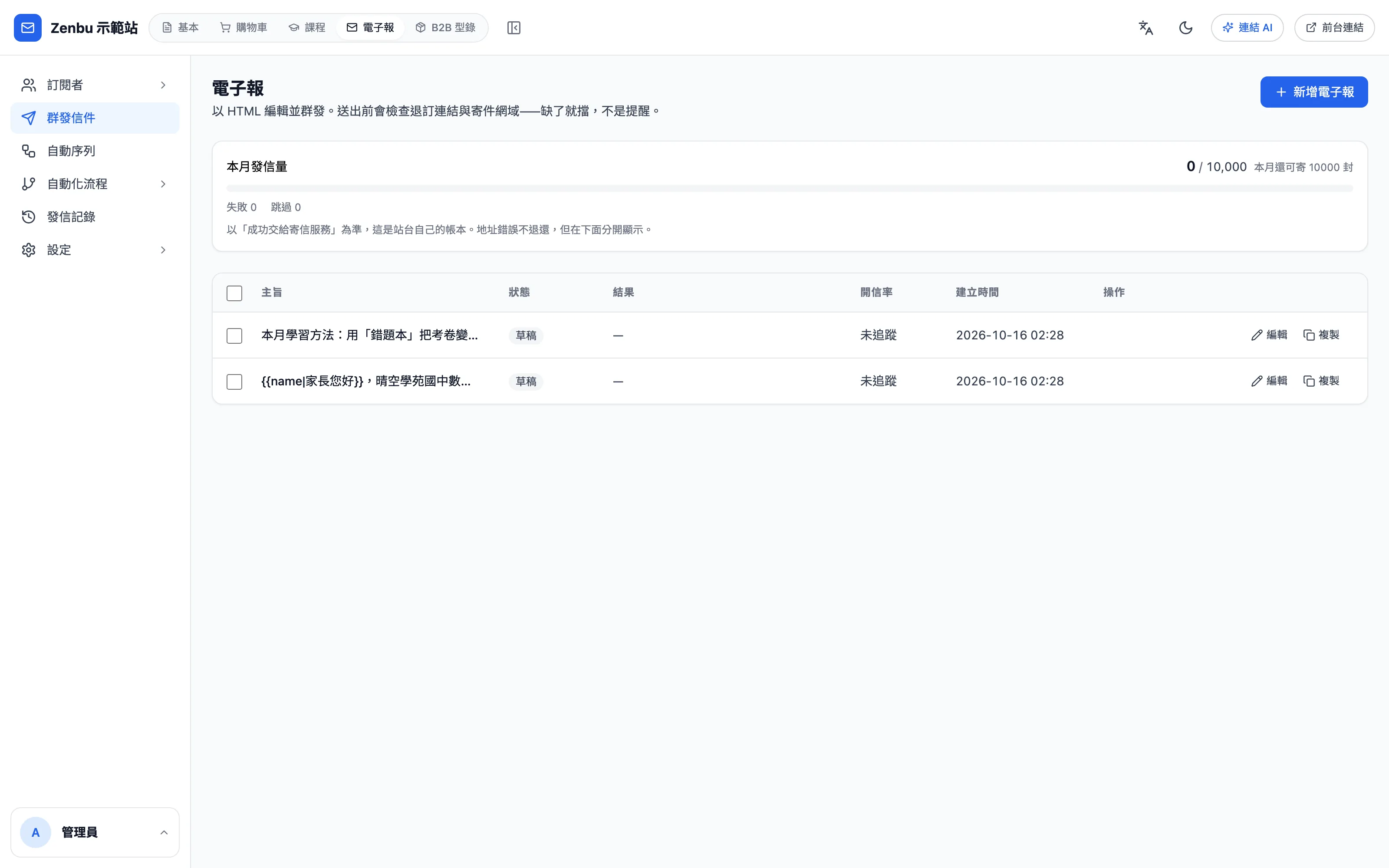
Task: Switch to the B2B 型錄 tab
Action: [x=445, y=27]
